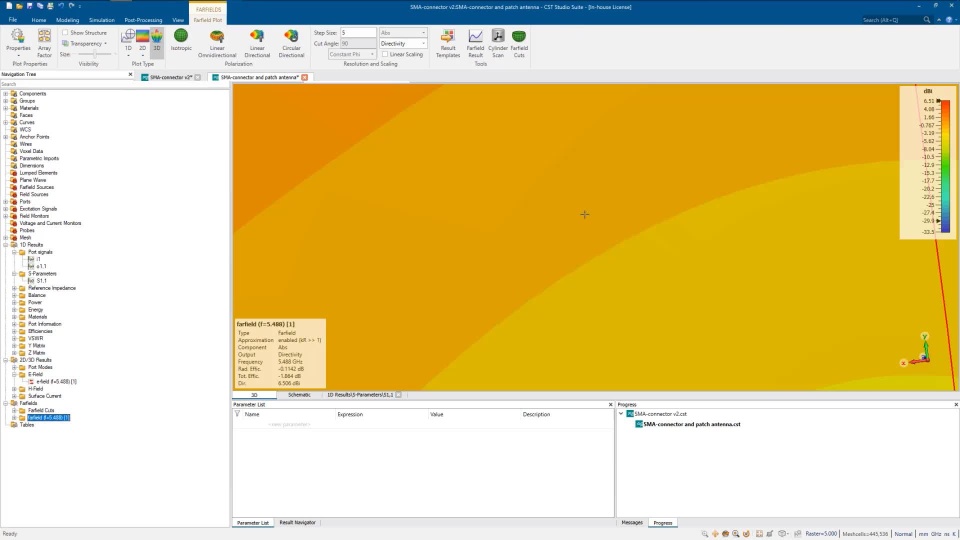960x540 pixels.
Task: Click the Array Factor icon
Action: pos(44,43)
